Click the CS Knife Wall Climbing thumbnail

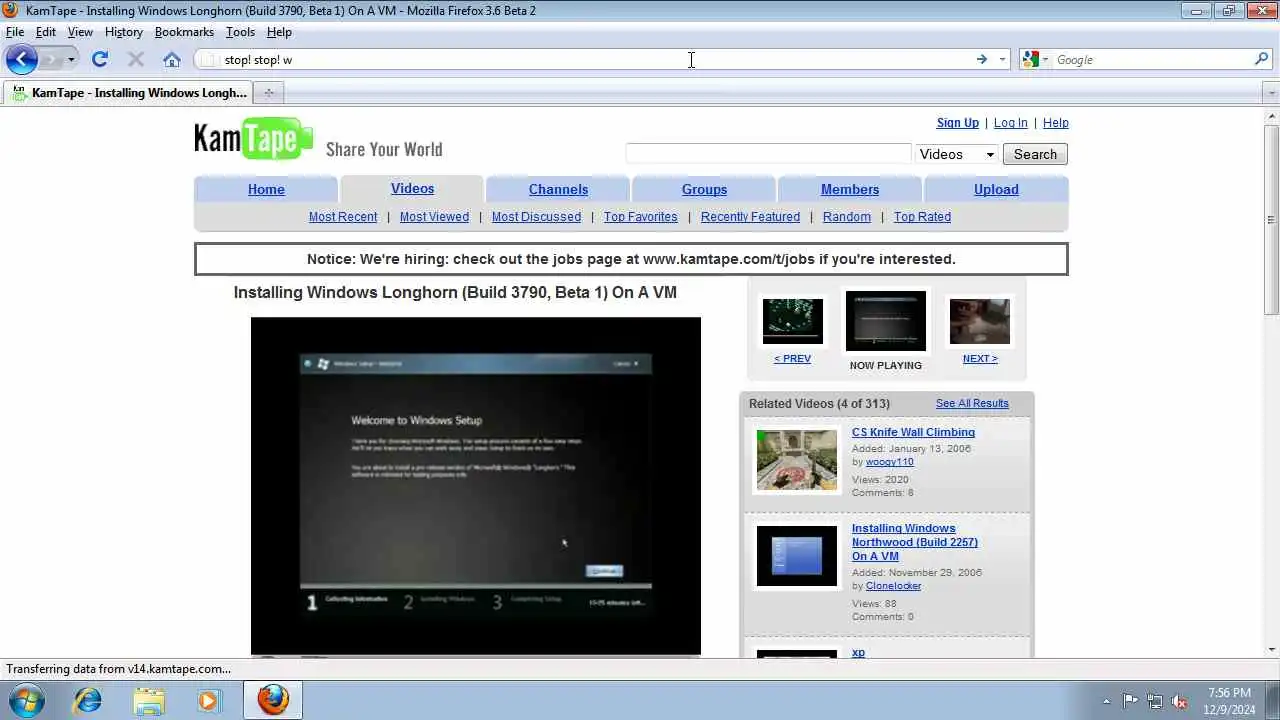[x=797, y=460]
